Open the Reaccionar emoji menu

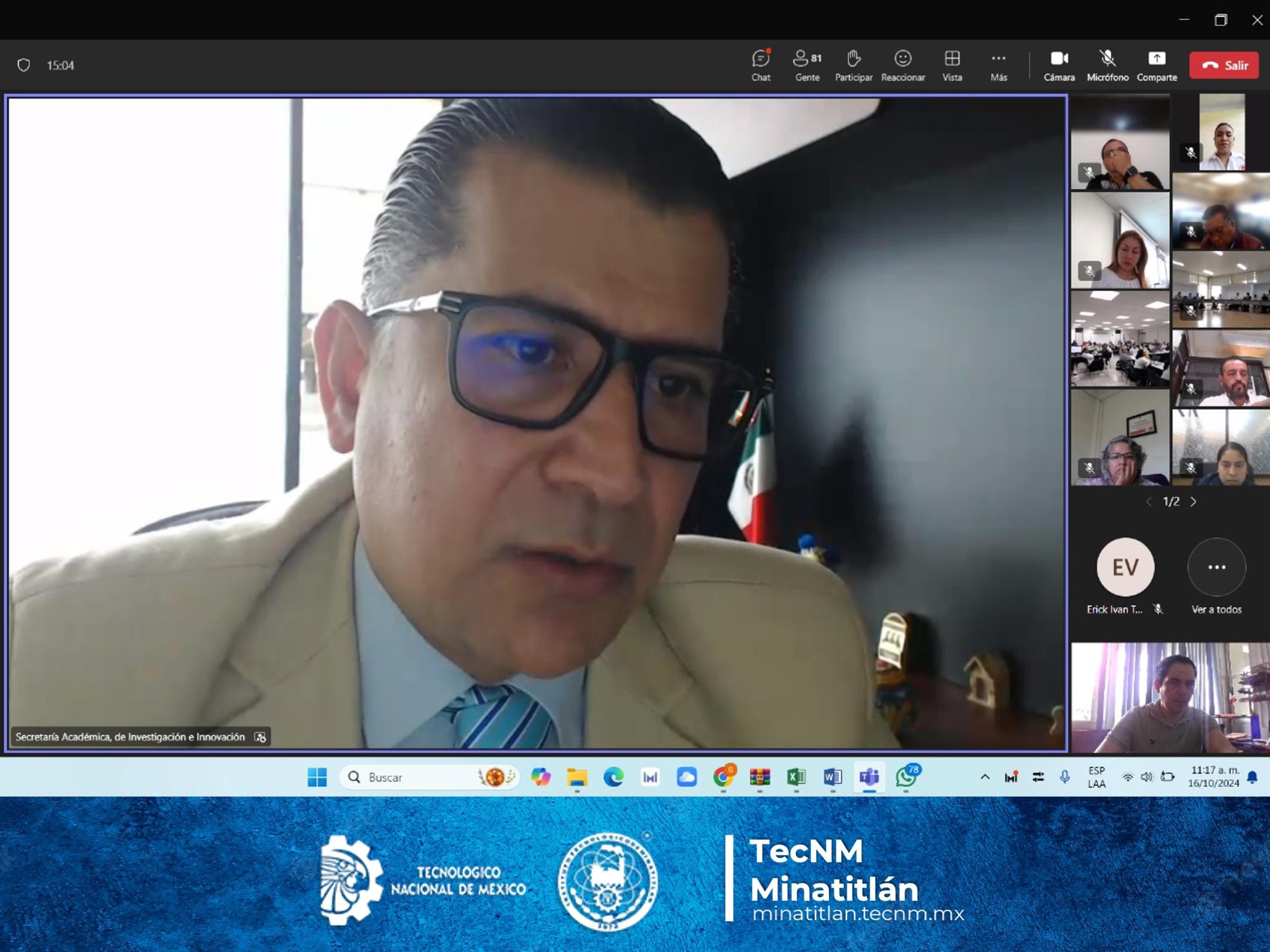[x=903, y=65]
